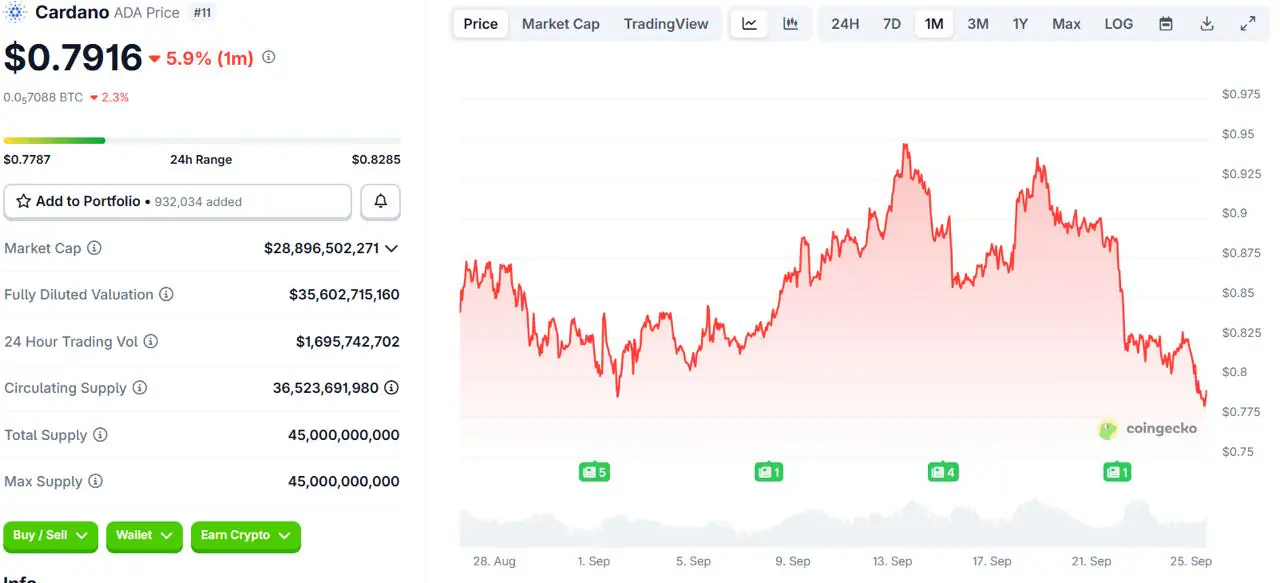The width and height of the screenshot is (1280, 583).
Task: Select the 24H time range
Action: pos(845,24)
